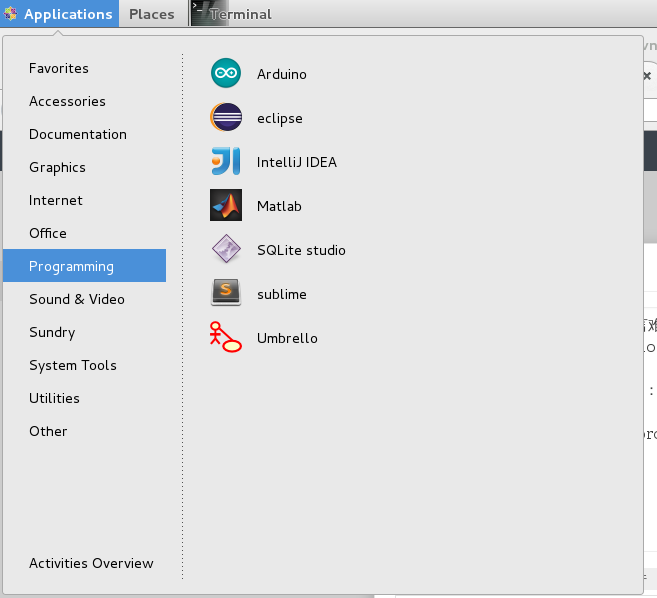Launch sublime via its icon
The width and height of the screenshot is (657, 598).
(x=226, y=293)
